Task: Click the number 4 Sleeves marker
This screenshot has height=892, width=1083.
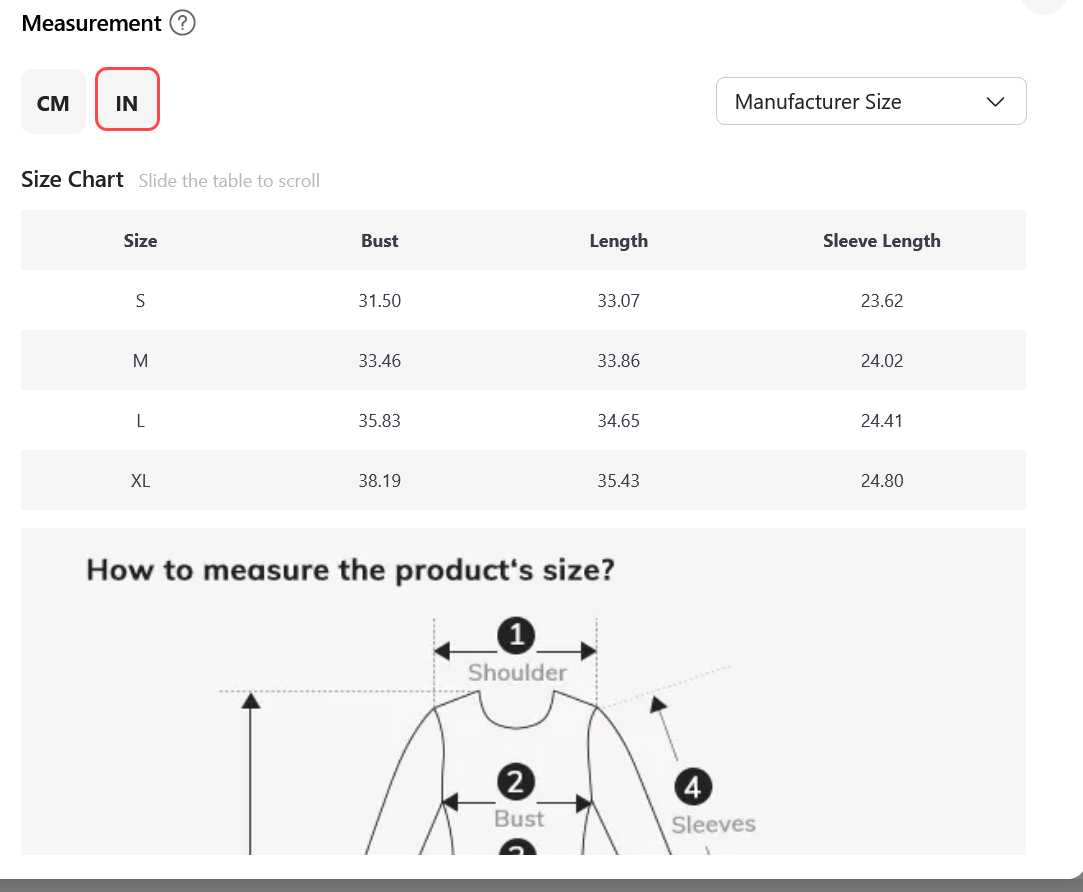Action: pyautogui.click(x=693, y=786)
